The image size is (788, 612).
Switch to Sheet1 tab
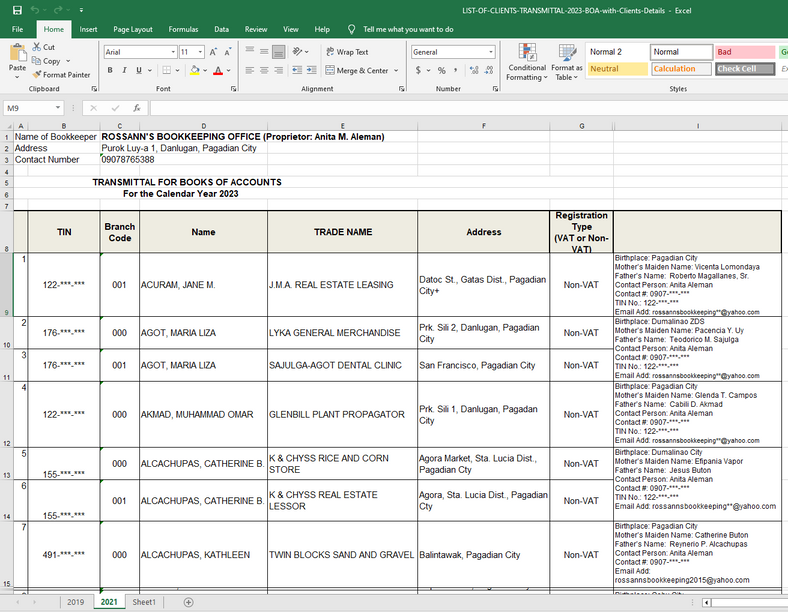click(x=144, y=602)
